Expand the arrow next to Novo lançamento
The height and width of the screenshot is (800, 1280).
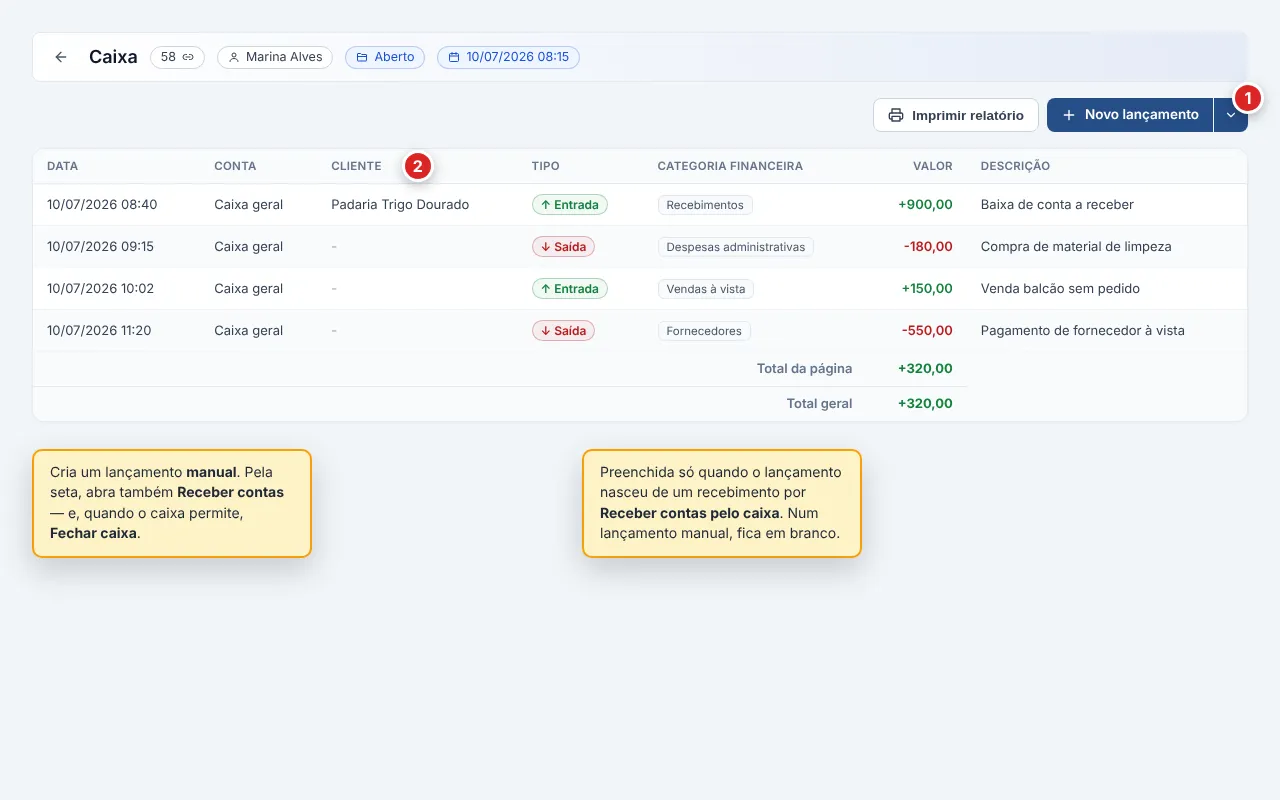point(1231,115)
